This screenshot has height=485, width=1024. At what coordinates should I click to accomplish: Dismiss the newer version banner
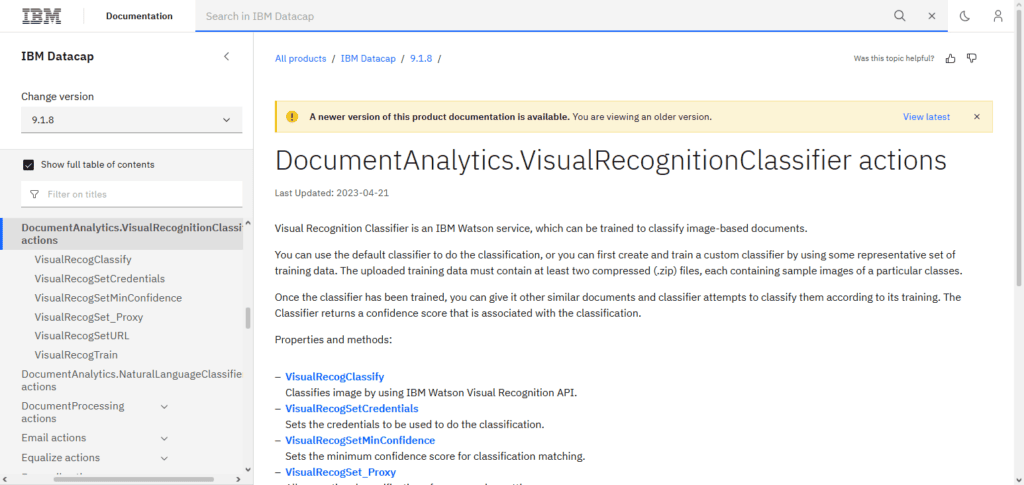[977, 117]
